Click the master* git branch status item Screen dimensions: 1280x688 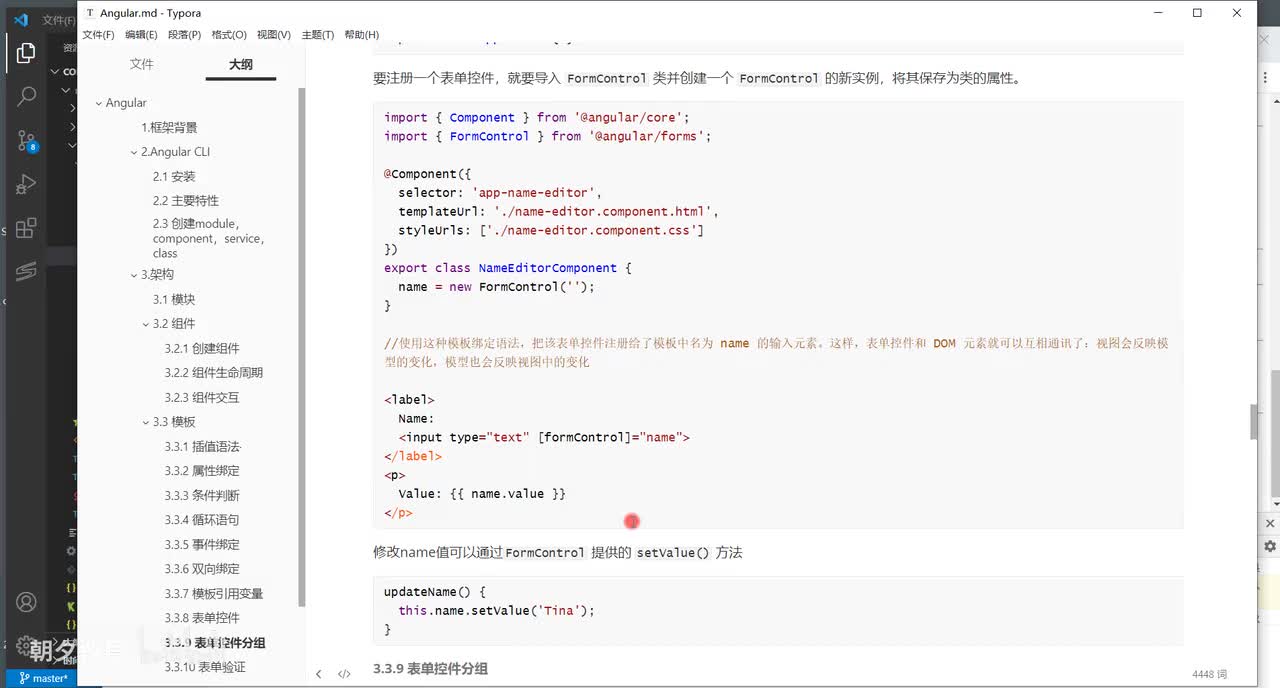click(43, 678)
